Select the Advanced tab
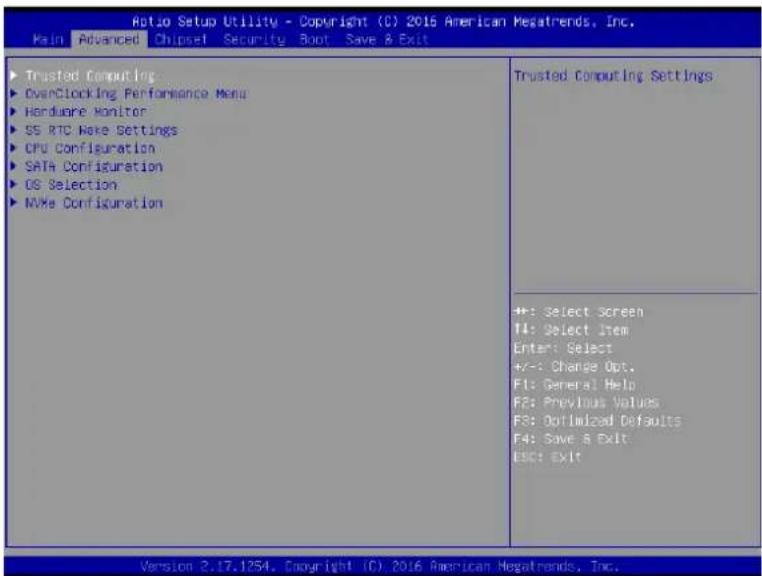 pos(109,39)
